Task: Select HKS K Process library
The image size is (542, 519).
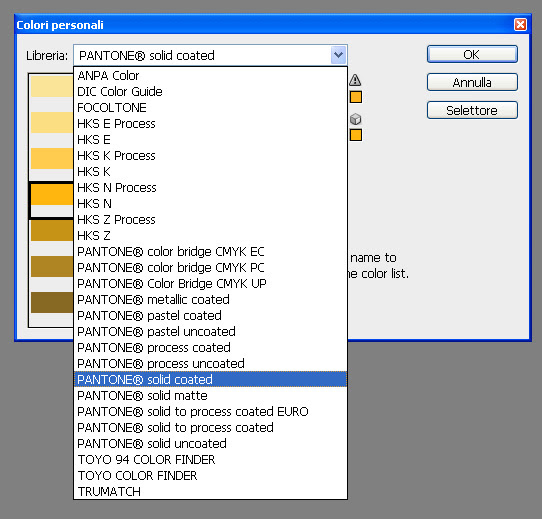Action: 210,156
